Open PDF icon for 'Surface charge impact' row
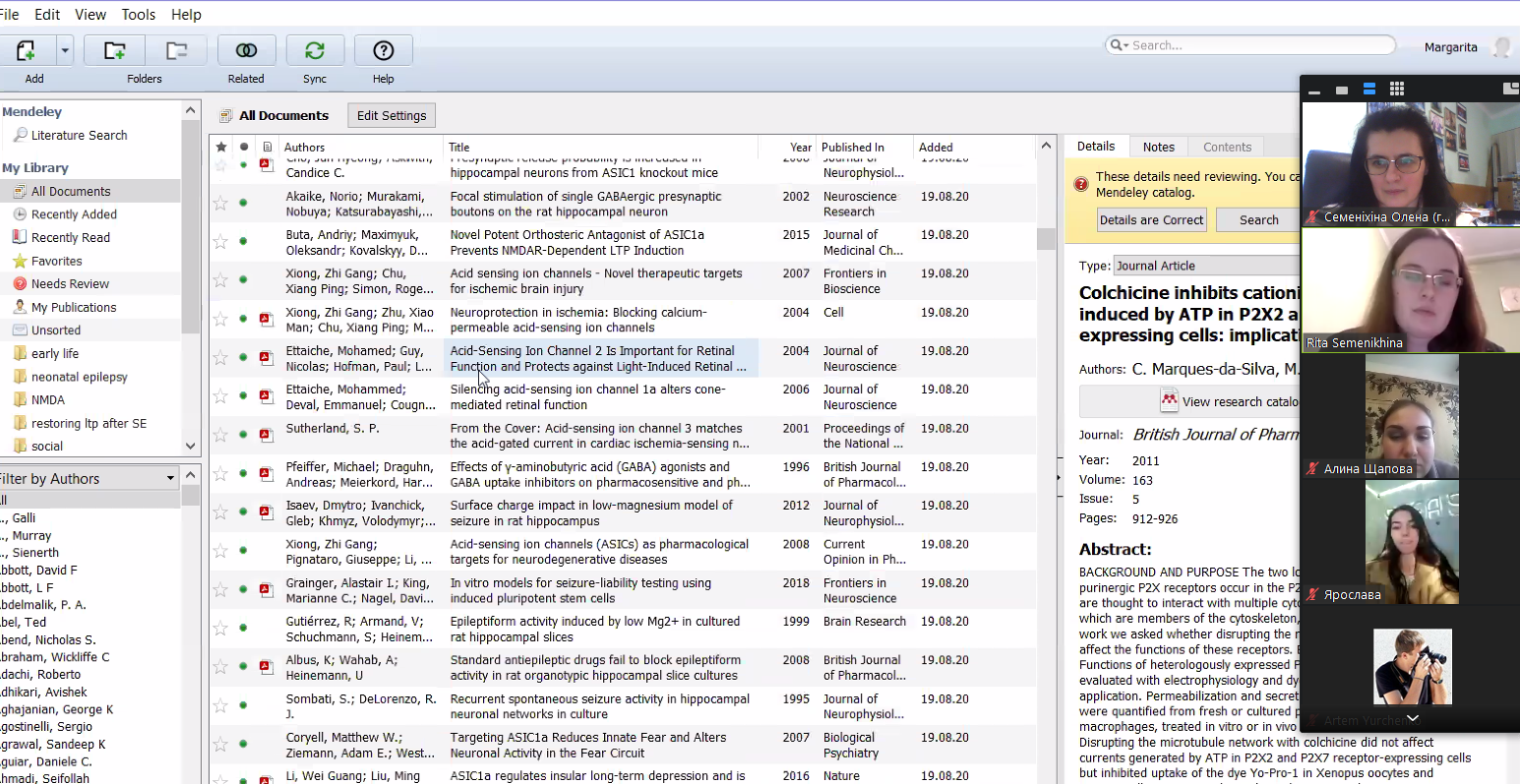This screenshot has width=1520, height=784. [x=266, y=513]
